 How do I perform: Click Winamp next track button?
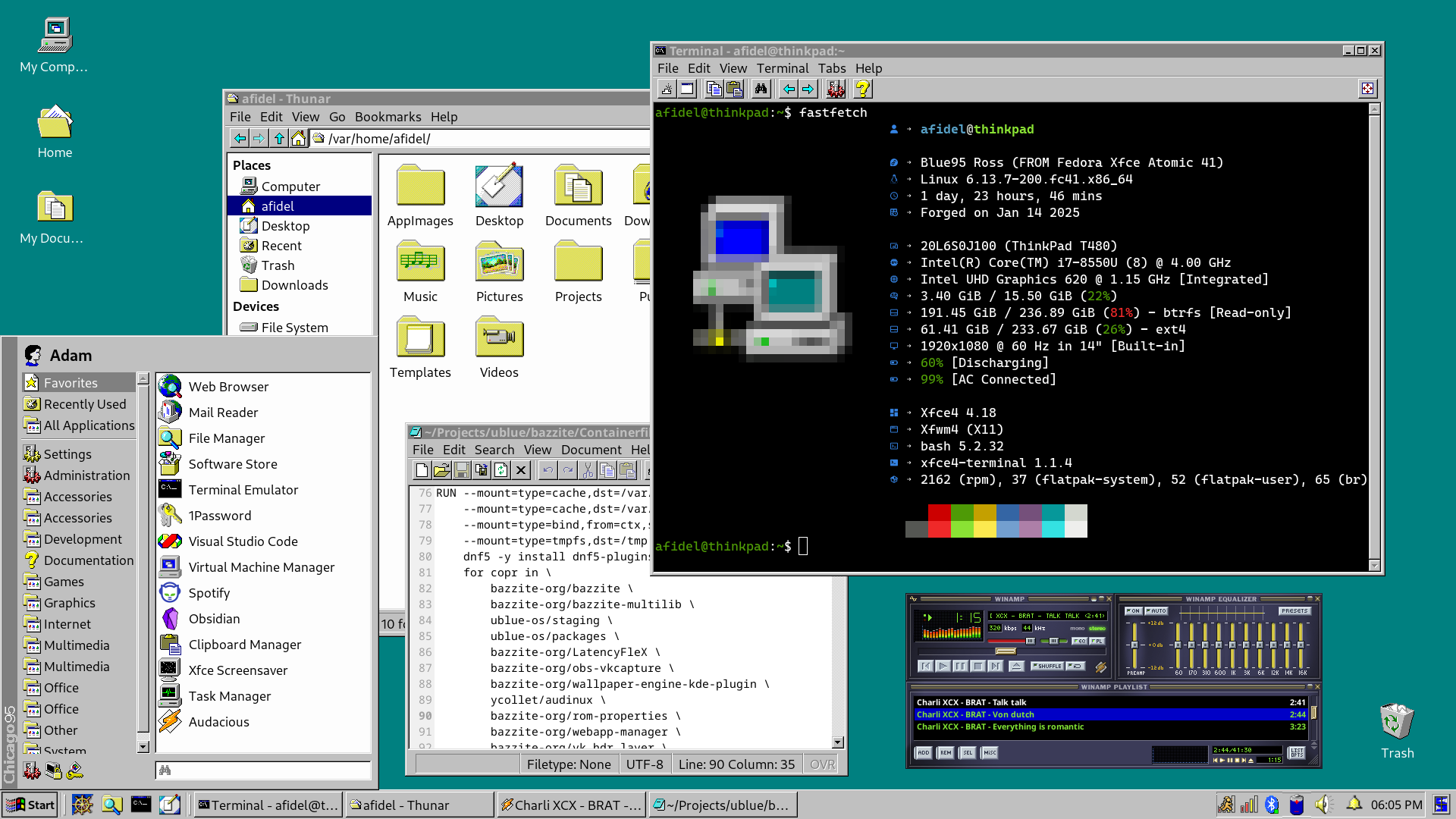click(x=996, y=666)
